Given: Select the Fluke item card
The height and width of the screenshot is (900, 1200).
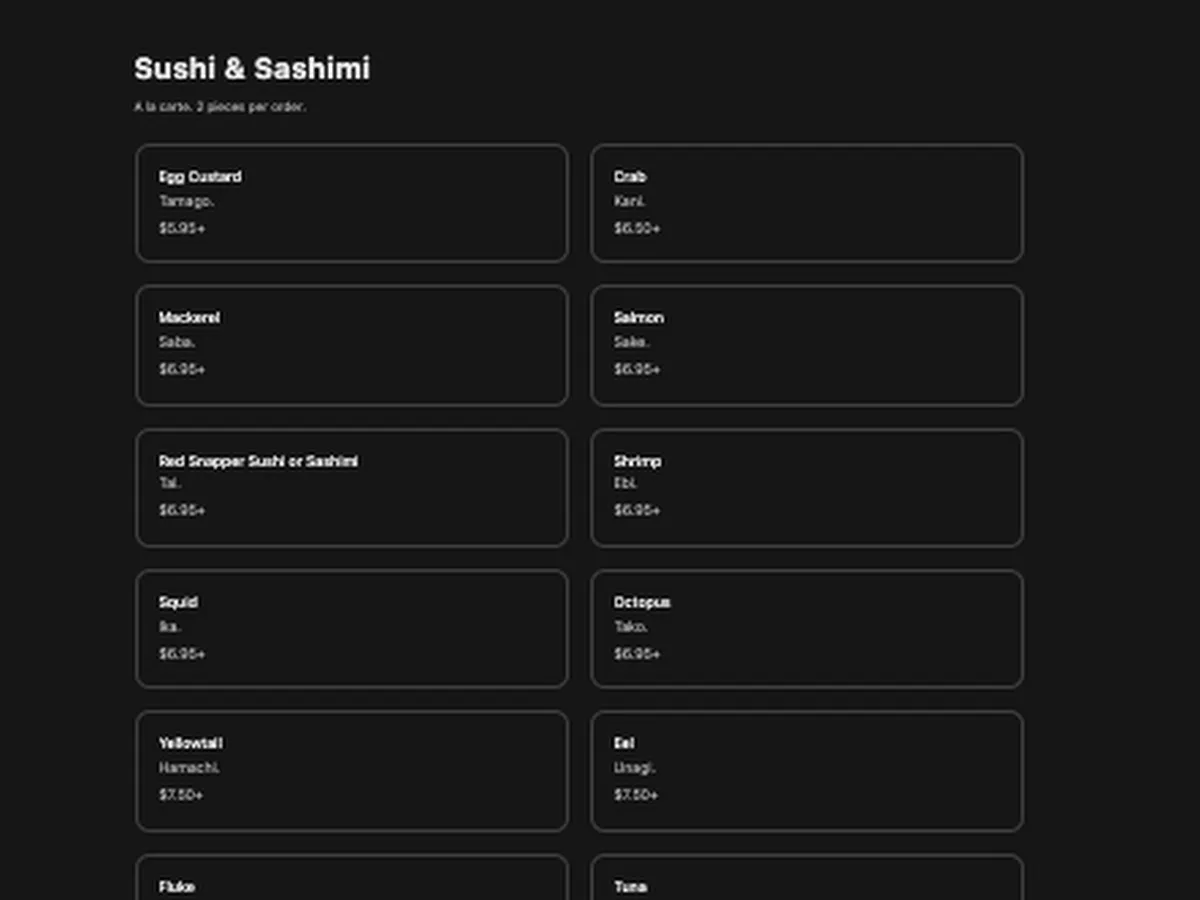Looking at the screenshot, I should [x=351, y=880].
